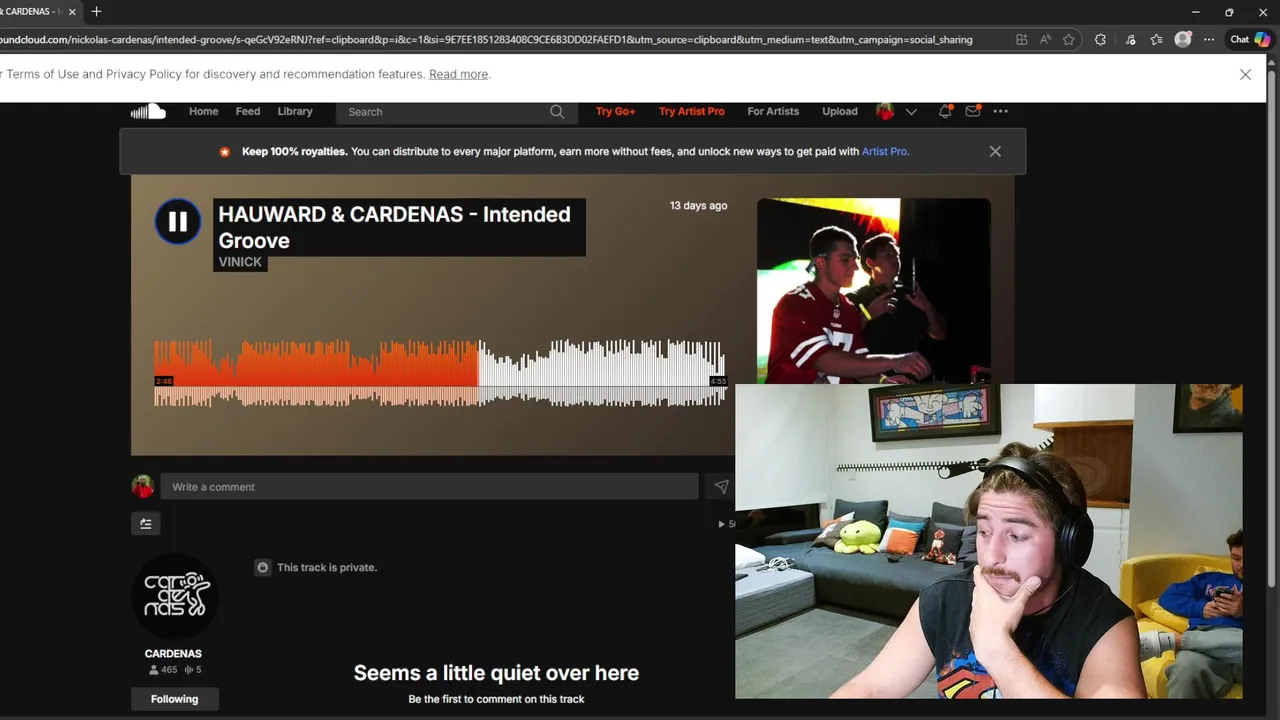Viewport: 1280px width, 720px height.
Task: Open the browser profile avatar
Action: [x=1183, y=40]
